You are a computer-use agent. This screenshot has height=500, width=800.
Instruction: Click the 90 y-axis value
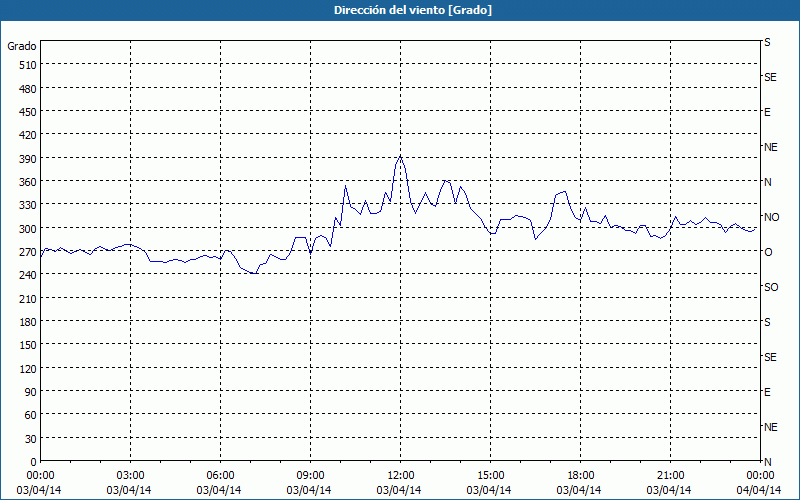coord(31,392)
